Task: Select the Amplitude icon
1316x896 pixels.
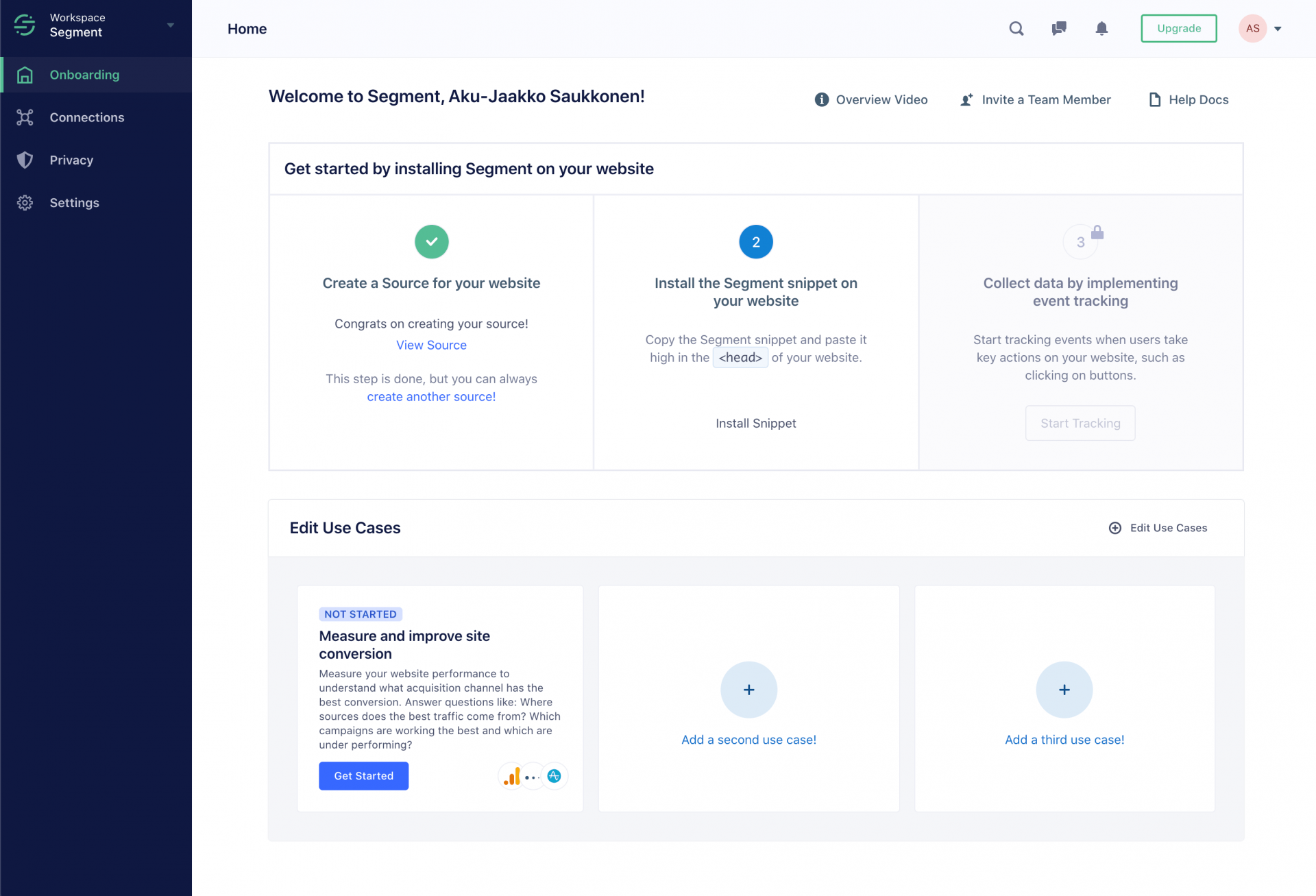Action: (x=555, y=775)
